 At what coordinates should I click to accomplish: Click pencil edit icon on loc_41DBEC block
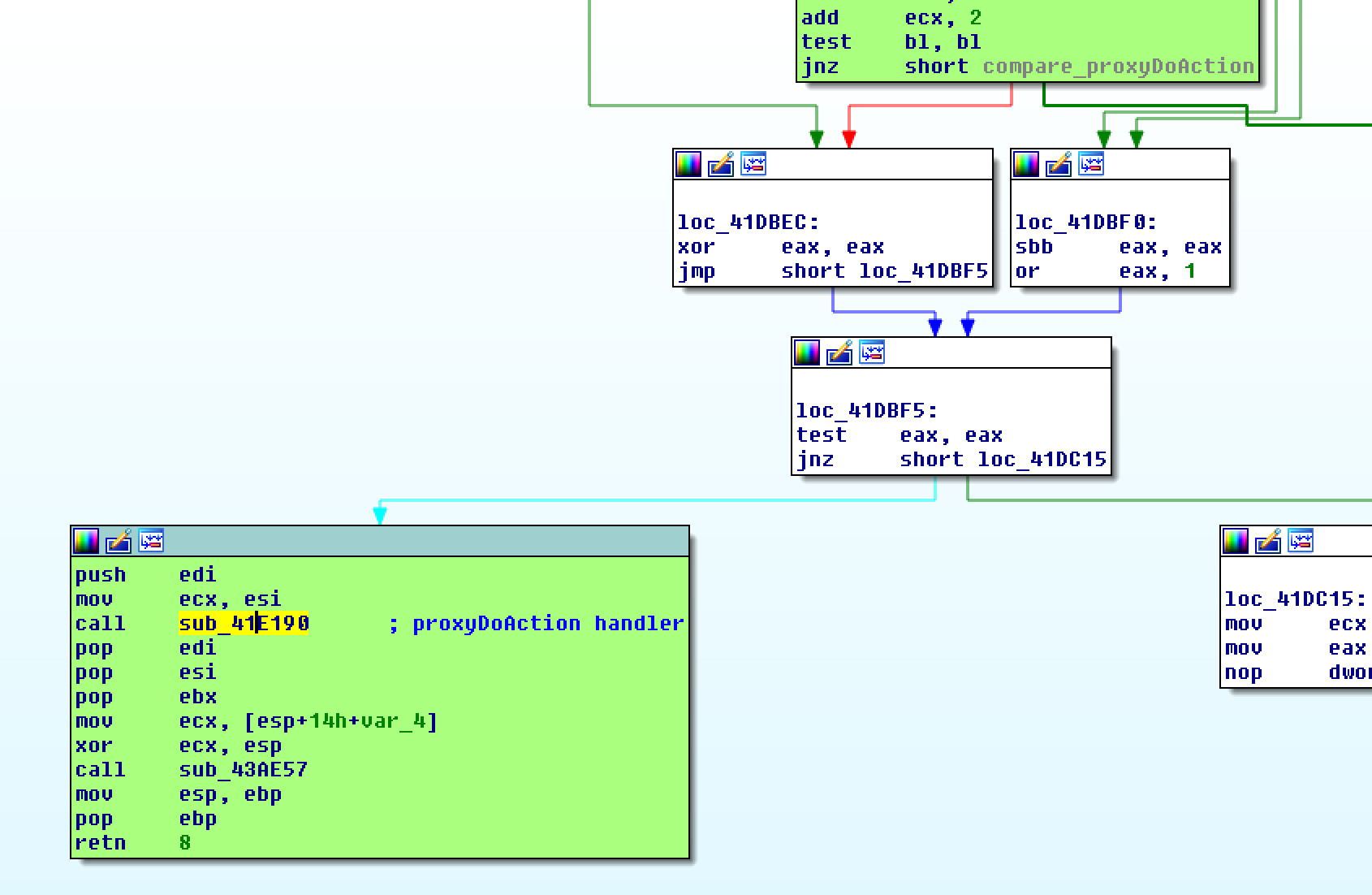click(721, 165)
